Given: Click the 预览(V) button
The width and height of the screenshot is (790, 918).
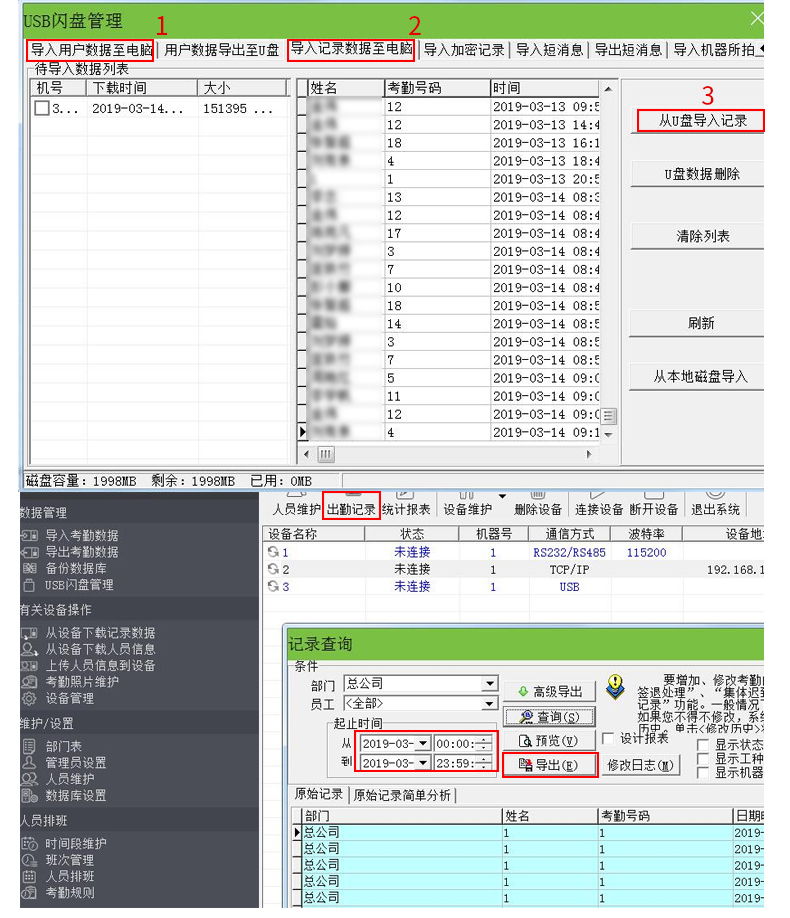Looking at the screenshot, I should coord(549,741).
